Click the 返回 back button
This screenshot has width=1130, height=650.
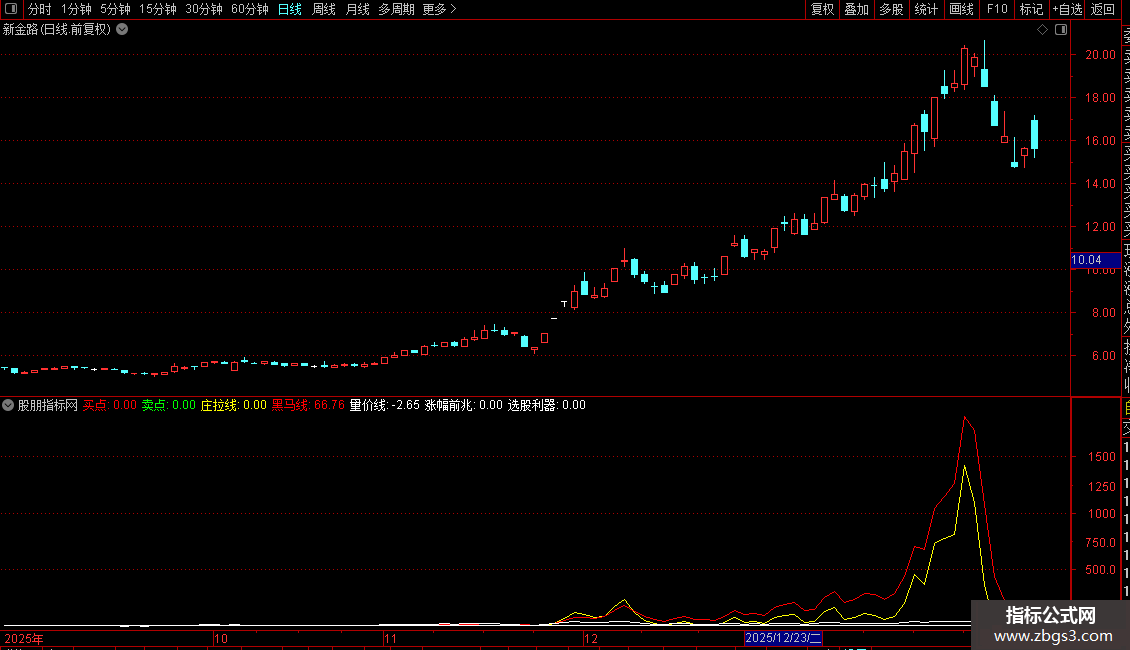coord(1103,9)
